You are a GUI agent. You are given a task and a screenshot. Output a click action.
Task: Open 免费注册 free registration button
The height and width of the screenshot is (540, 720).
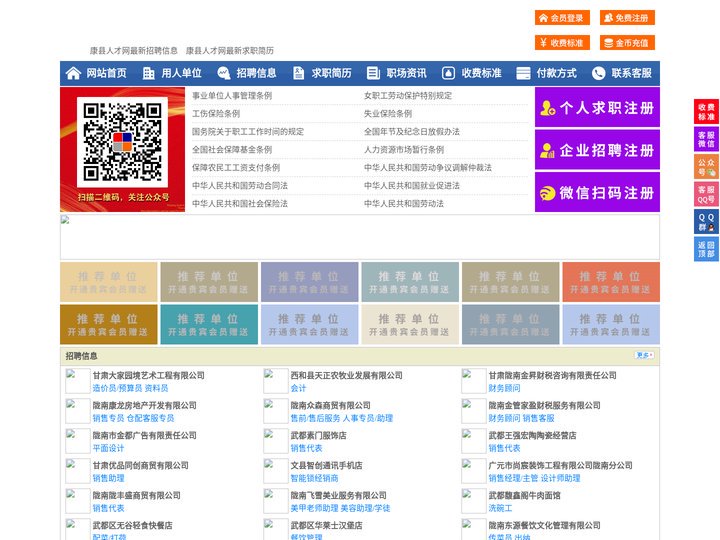tap(627, 18)
